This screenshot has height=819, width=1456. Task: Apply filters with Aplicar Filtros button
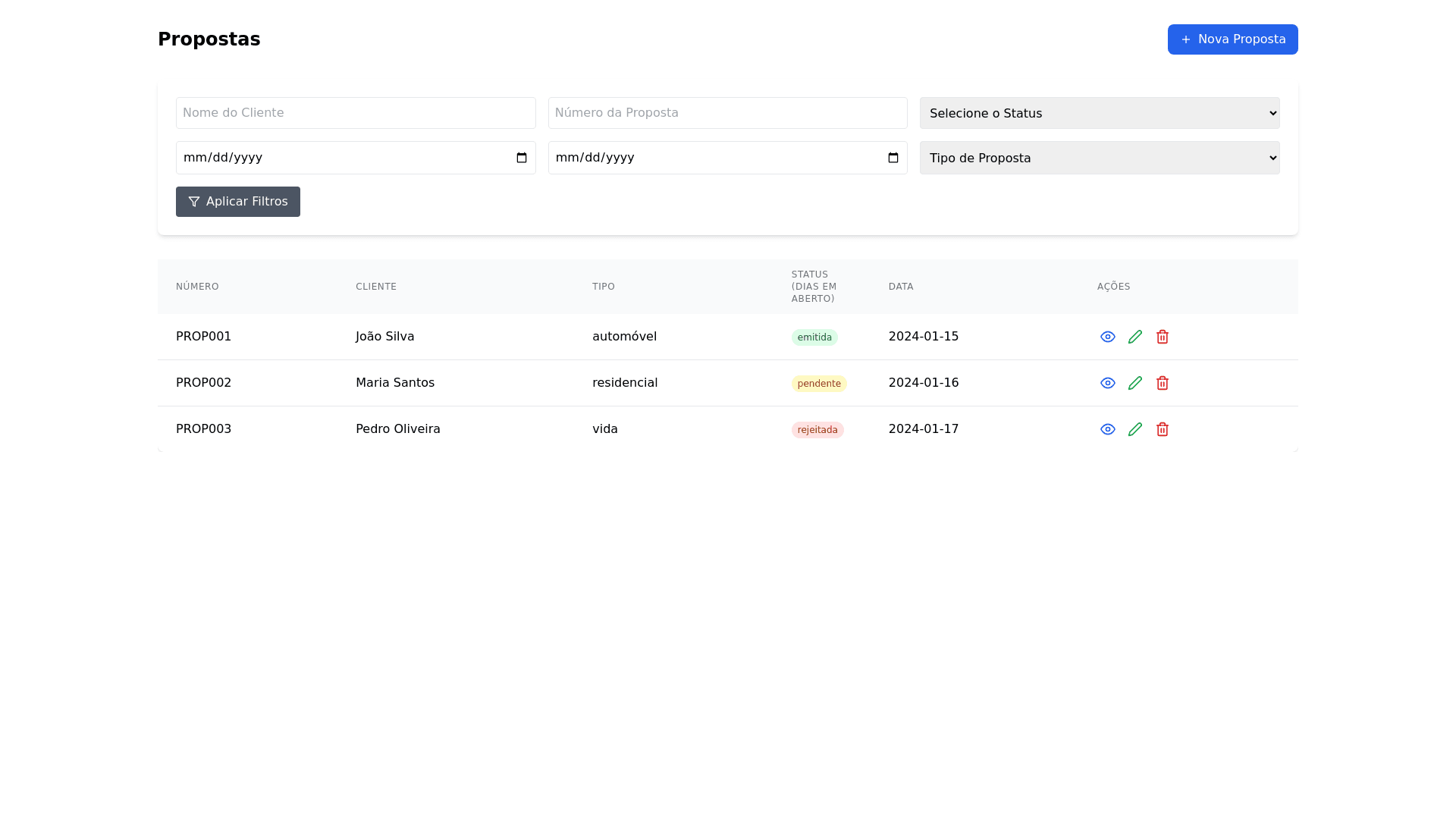coord(238,202)
